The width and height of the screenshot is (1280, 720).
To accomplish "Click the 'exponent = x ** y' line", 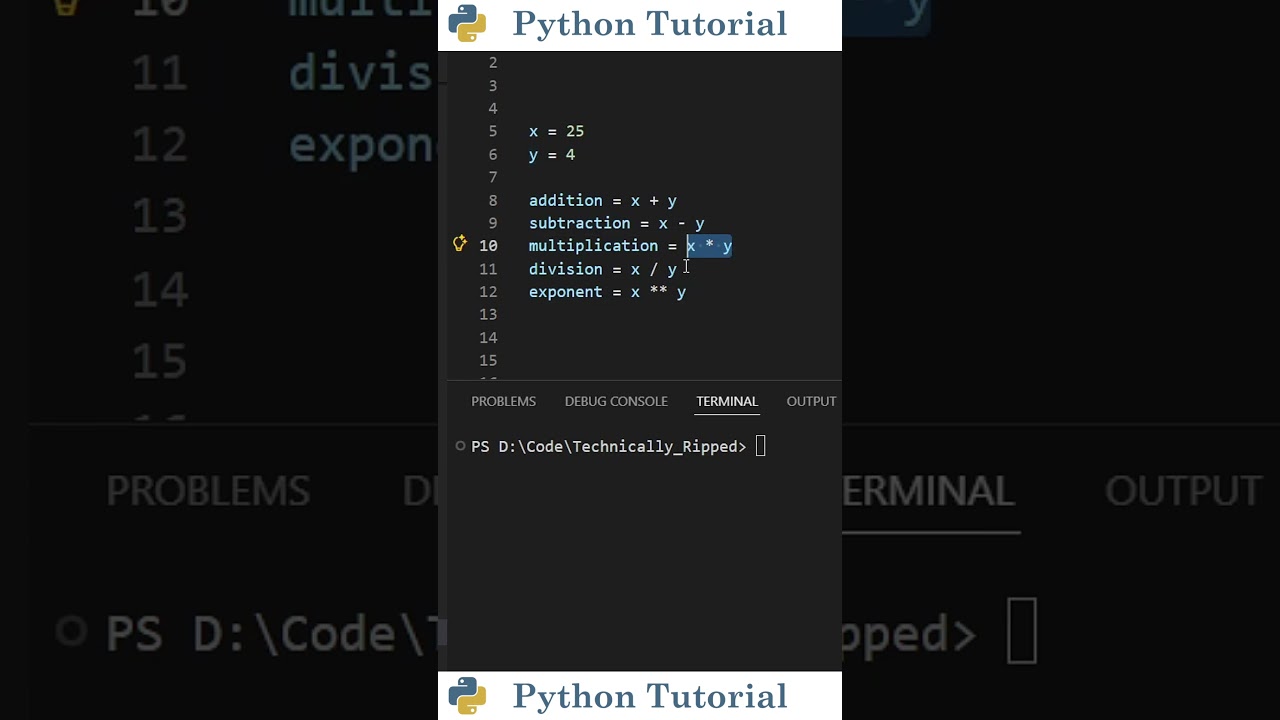I will (607, 292).
